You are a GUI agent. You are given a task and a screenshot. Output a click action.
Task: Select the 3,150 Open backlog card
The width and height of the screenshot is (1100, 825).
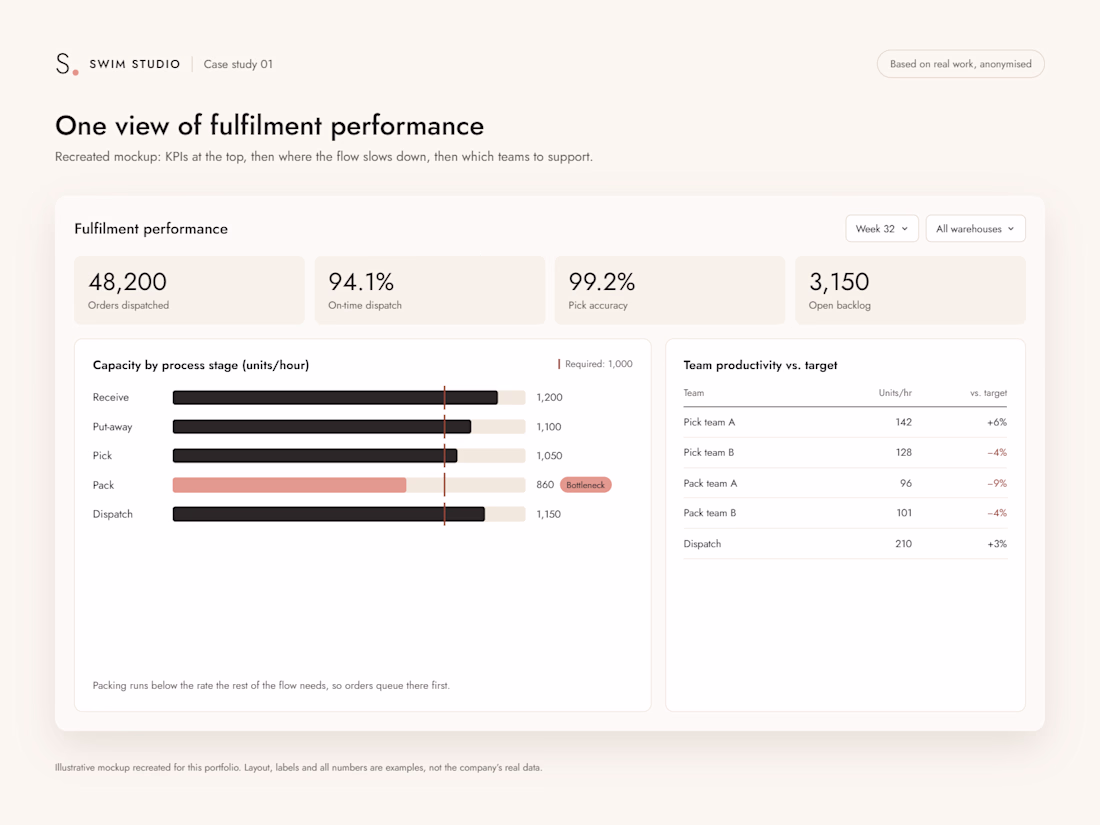[911, 290]
